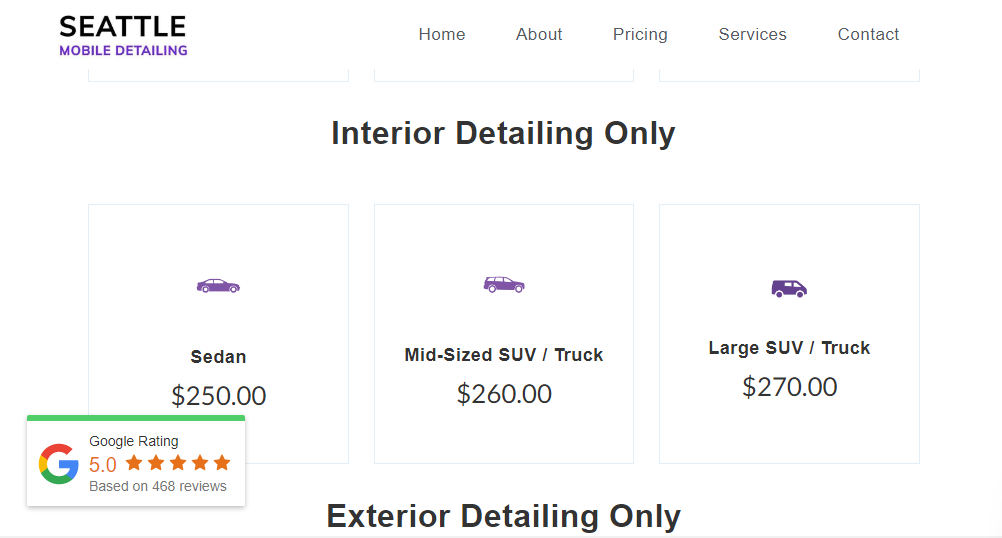The height and width of the screenshot is (538, 1002).
Task: Click the Large SUV / Truck title
Action: [x=789, y=348]
